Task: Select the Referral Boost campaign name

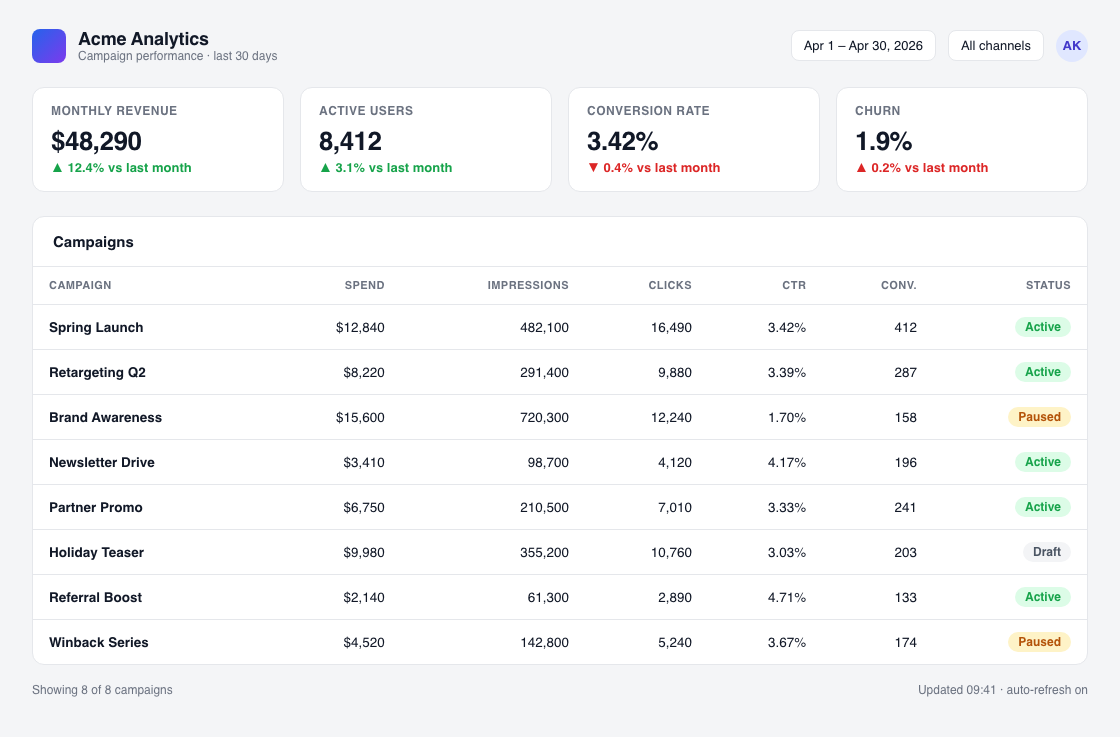Action: click(x=95, y=597)
